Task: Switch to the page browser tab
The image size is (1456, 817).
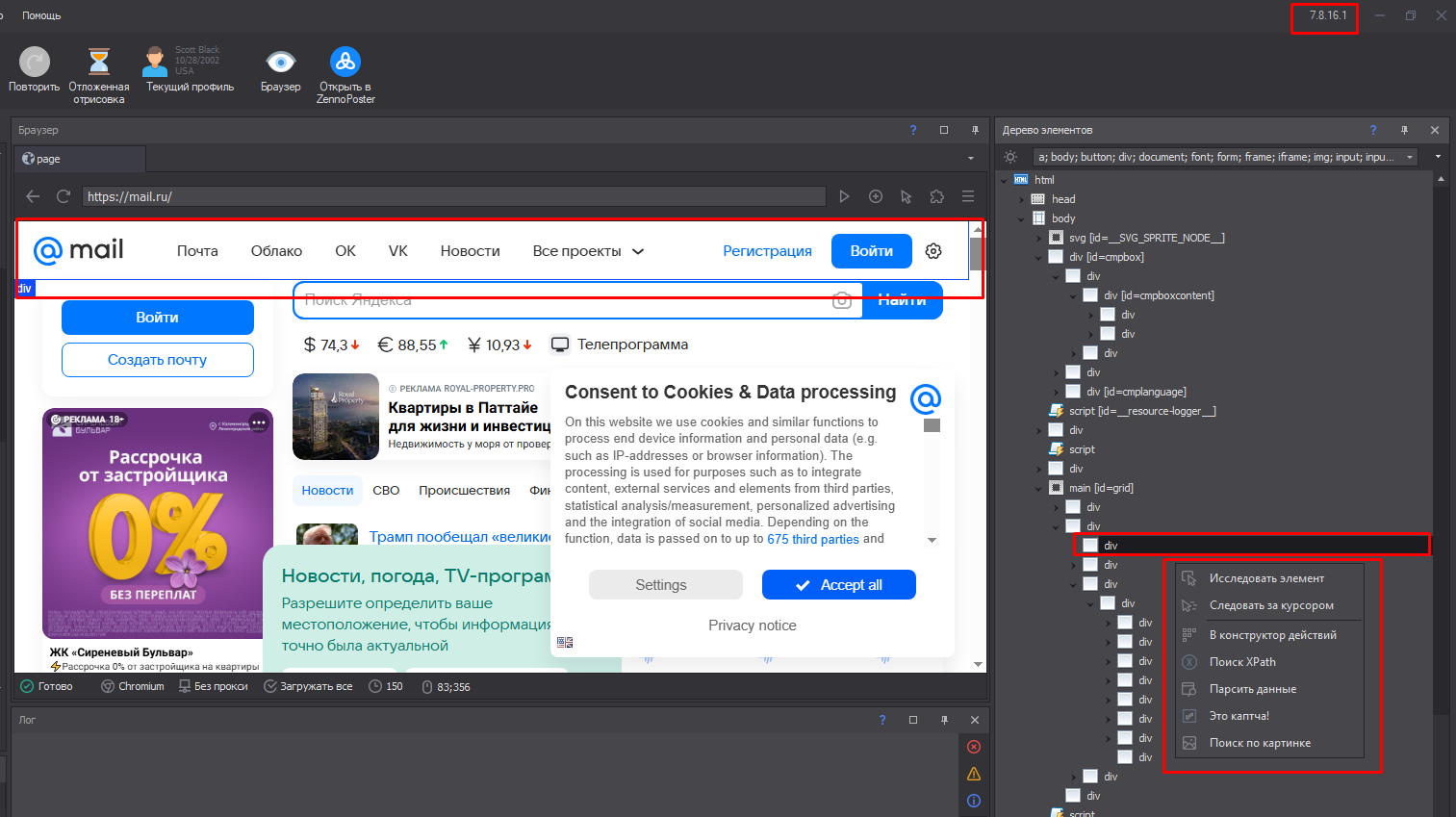Action: pyautogui.click(x=80, y=159)
